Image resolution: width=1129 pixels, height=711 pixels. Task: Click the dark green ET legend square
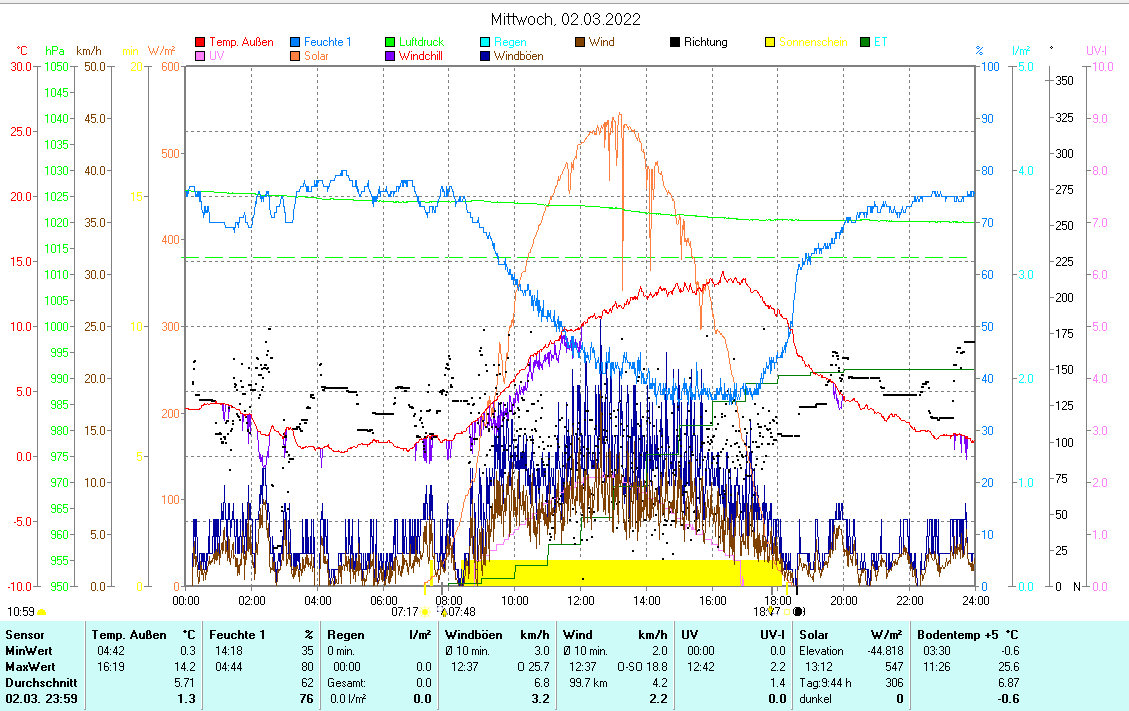pyautogui.click(x=865, y=42)
